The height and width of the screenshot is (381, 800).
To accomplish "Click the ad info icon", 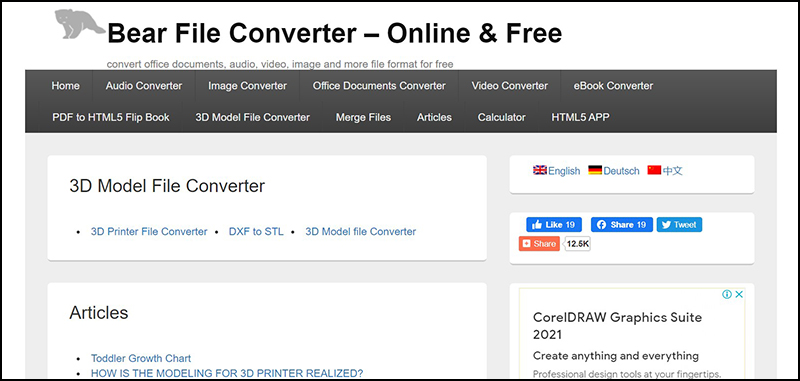I will coord(727,294).
